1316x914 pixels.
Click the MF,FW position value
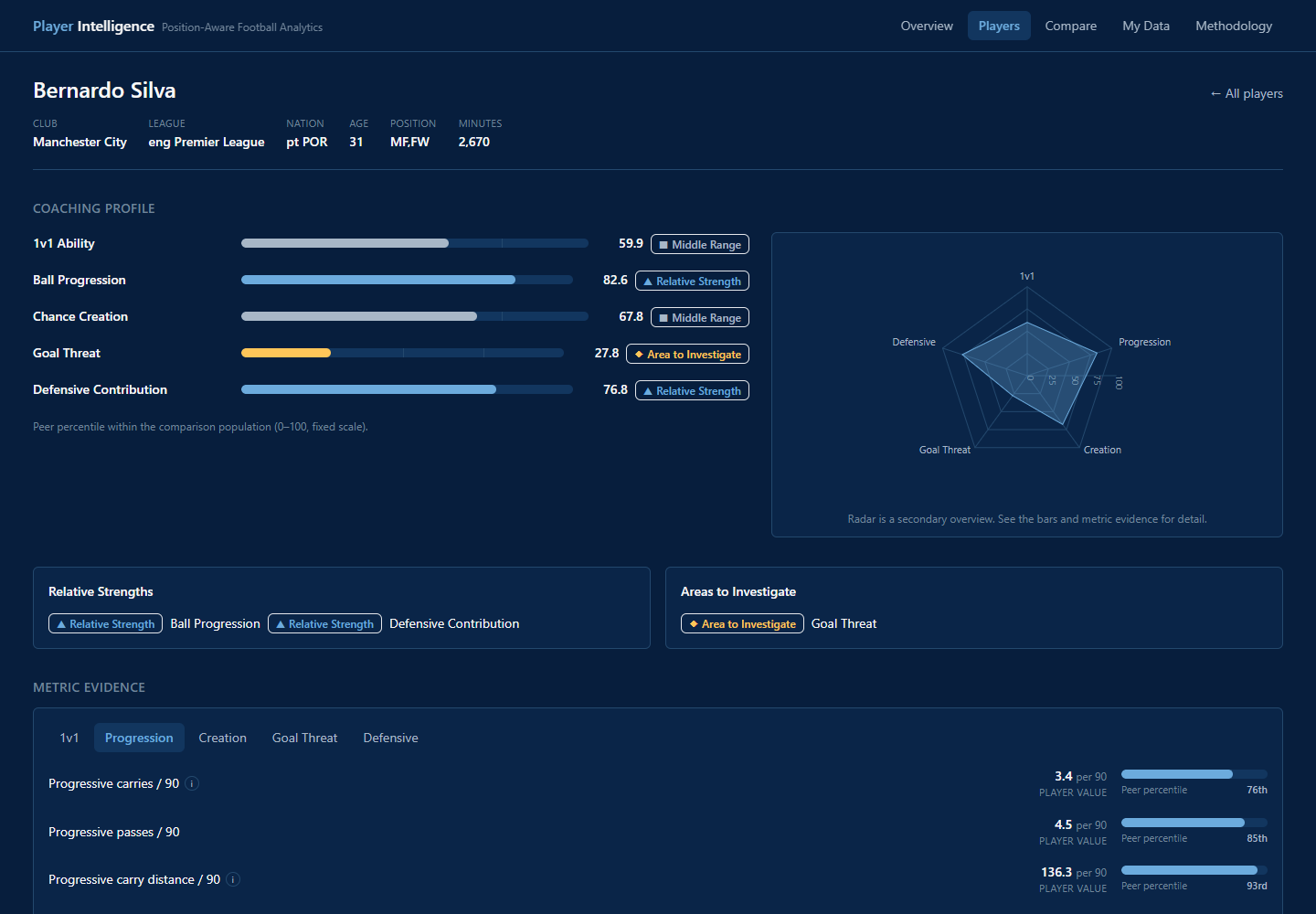tap(409, 142)
